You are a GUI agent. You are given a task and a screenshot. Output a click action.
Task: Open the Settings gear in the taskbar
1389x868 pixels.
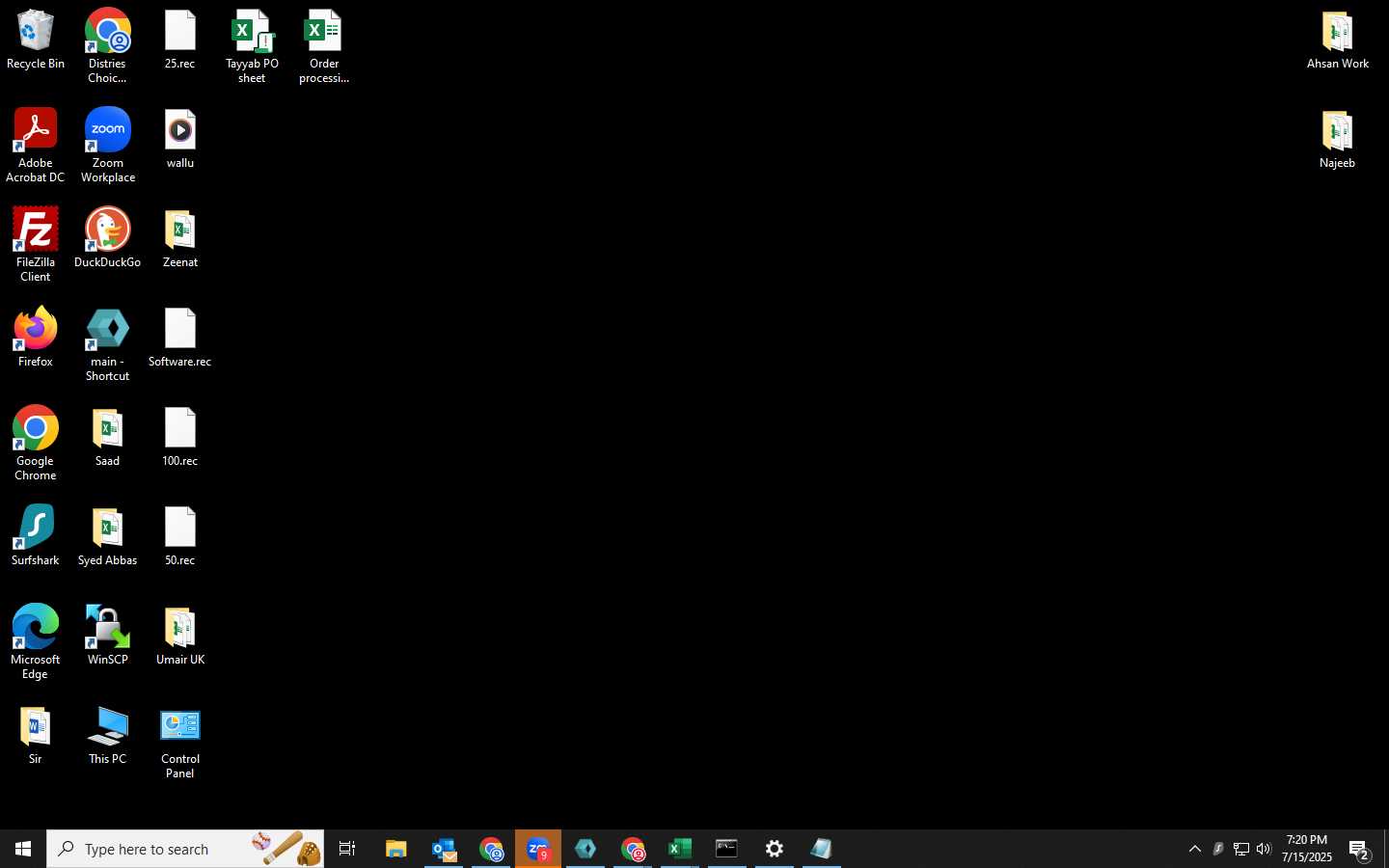[x=775, y=849]
